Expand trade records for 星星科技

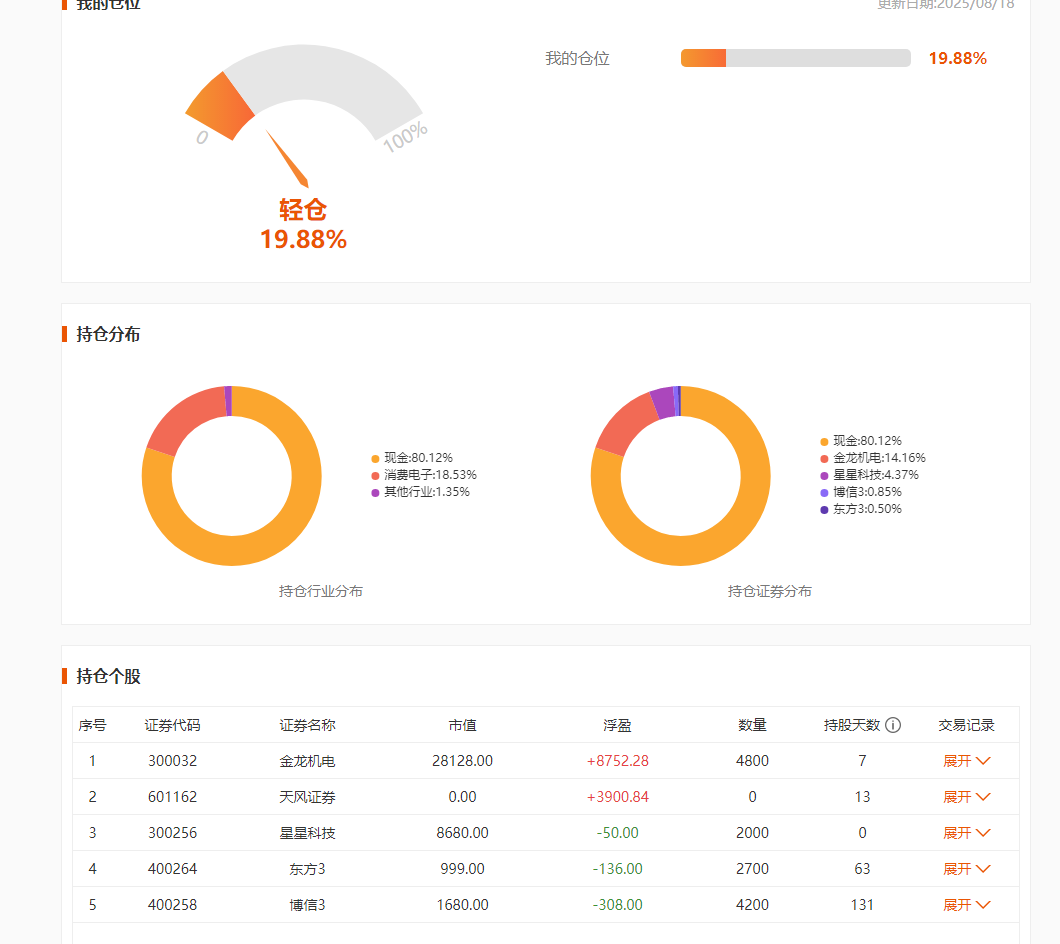pos(967,832)
